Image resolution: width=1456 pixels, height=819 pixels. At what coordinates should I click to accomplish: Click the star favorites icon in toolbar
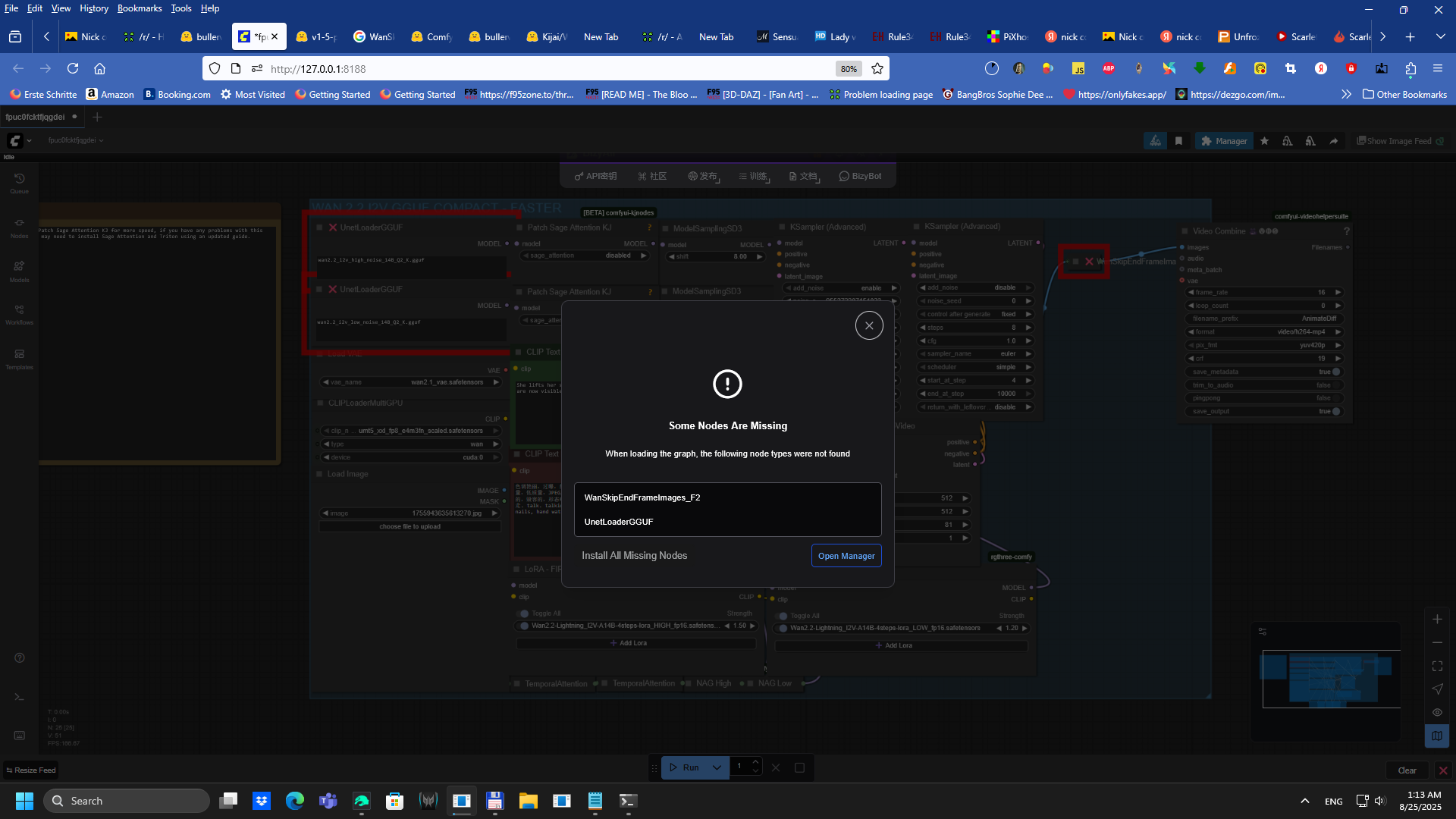1264,141
